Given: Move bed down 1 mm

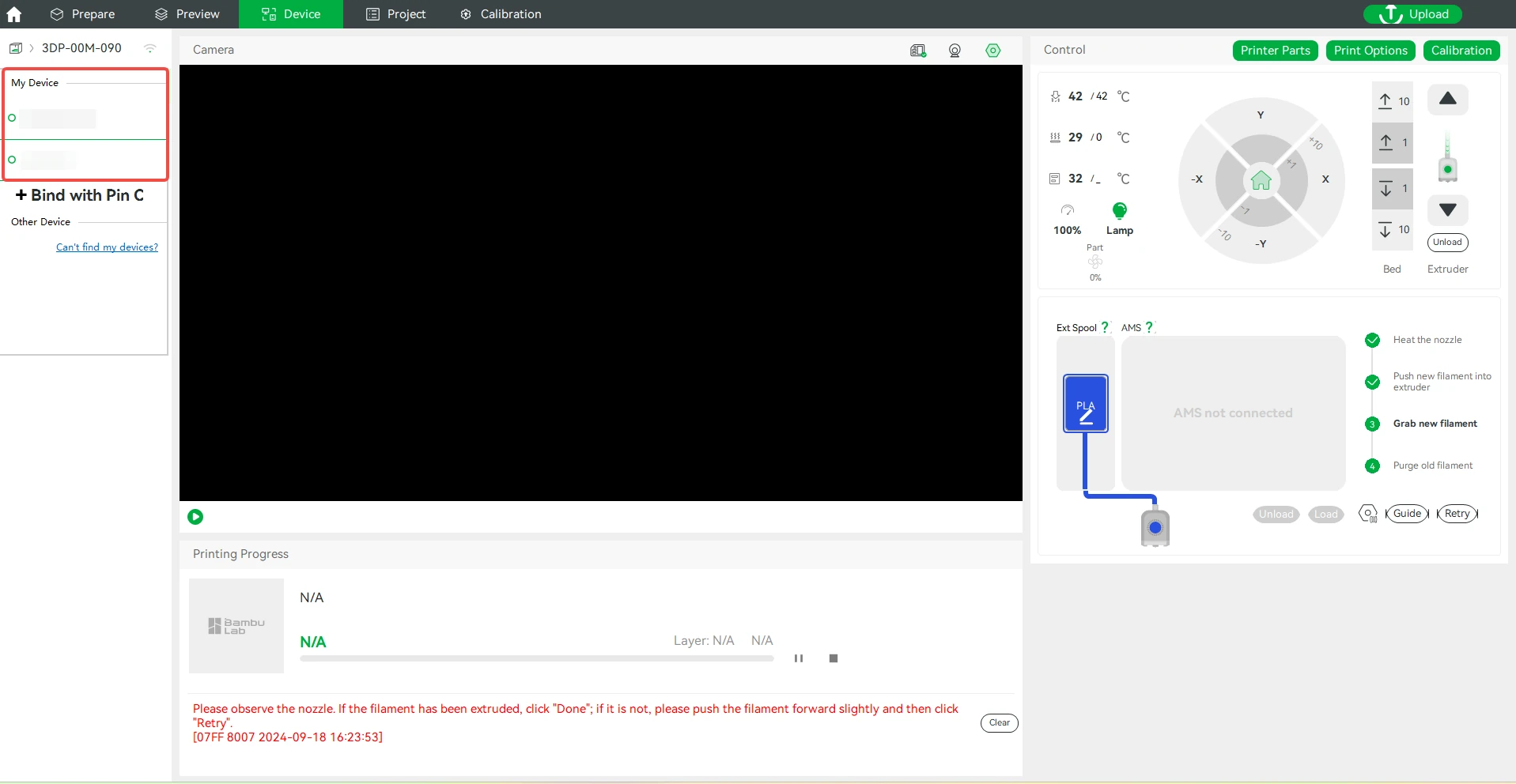Looking at the screenshot, I should click(x=1392, y=188).
